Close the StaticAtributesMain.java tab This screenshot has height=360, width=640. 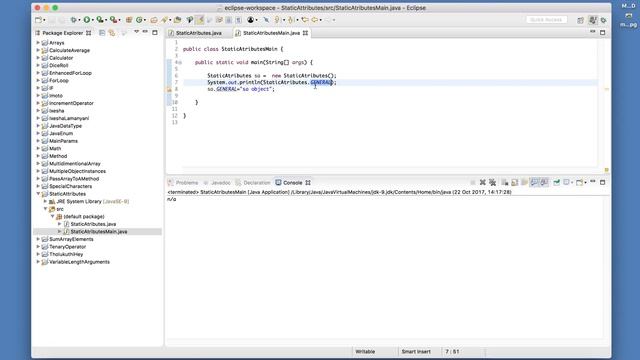pos(305,33)
